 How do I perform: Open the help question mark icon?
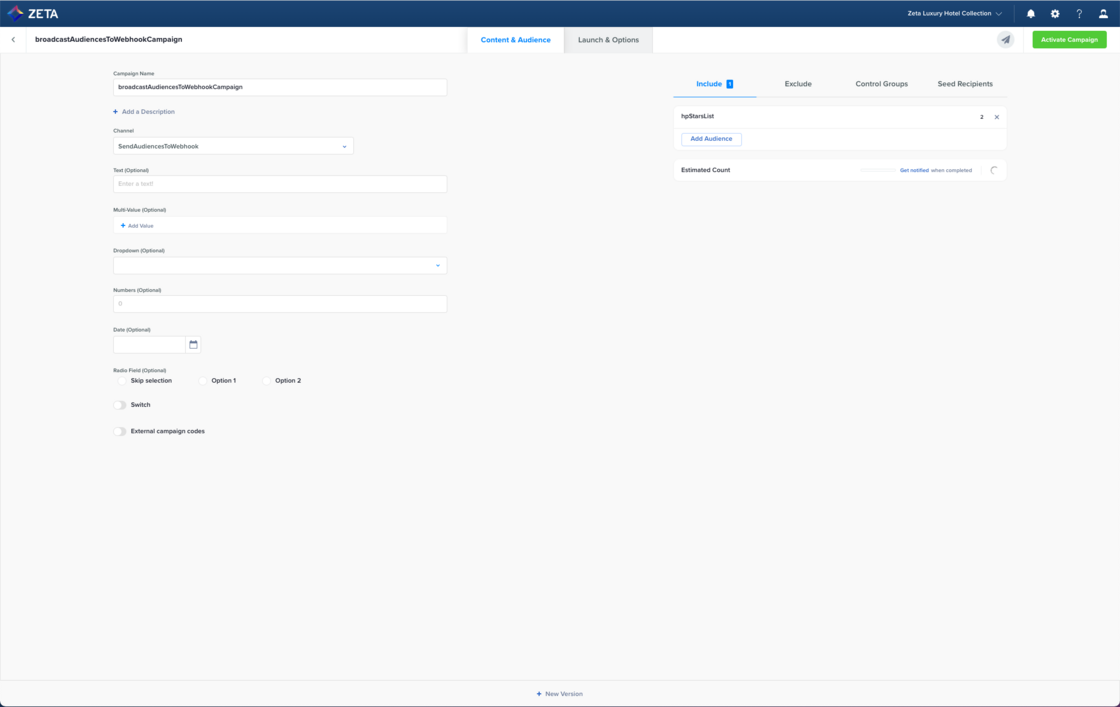(x=1079, y=14)
